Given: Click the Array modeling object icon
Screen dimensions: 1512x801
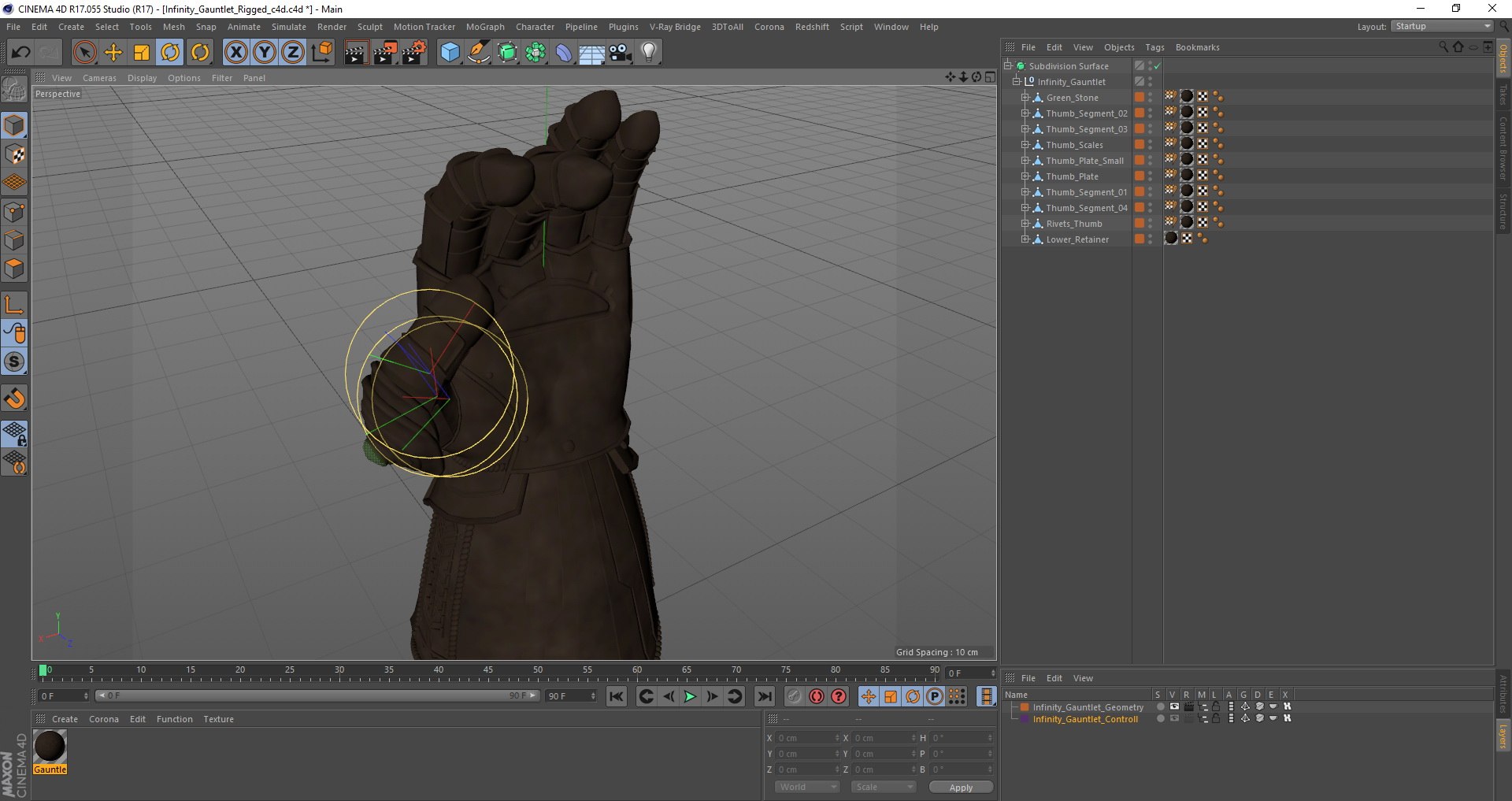Looking at the screenshot, I should (x=535, y=53).
